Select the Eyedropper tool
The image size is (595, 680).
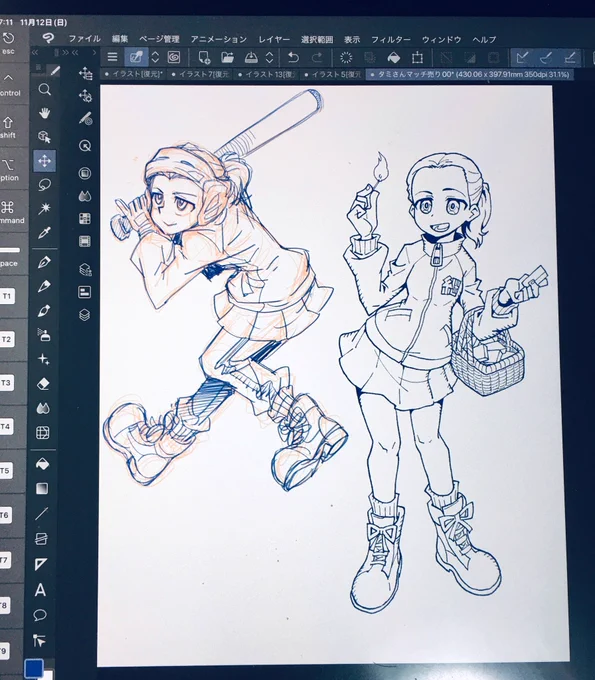[x=44, y=233]
